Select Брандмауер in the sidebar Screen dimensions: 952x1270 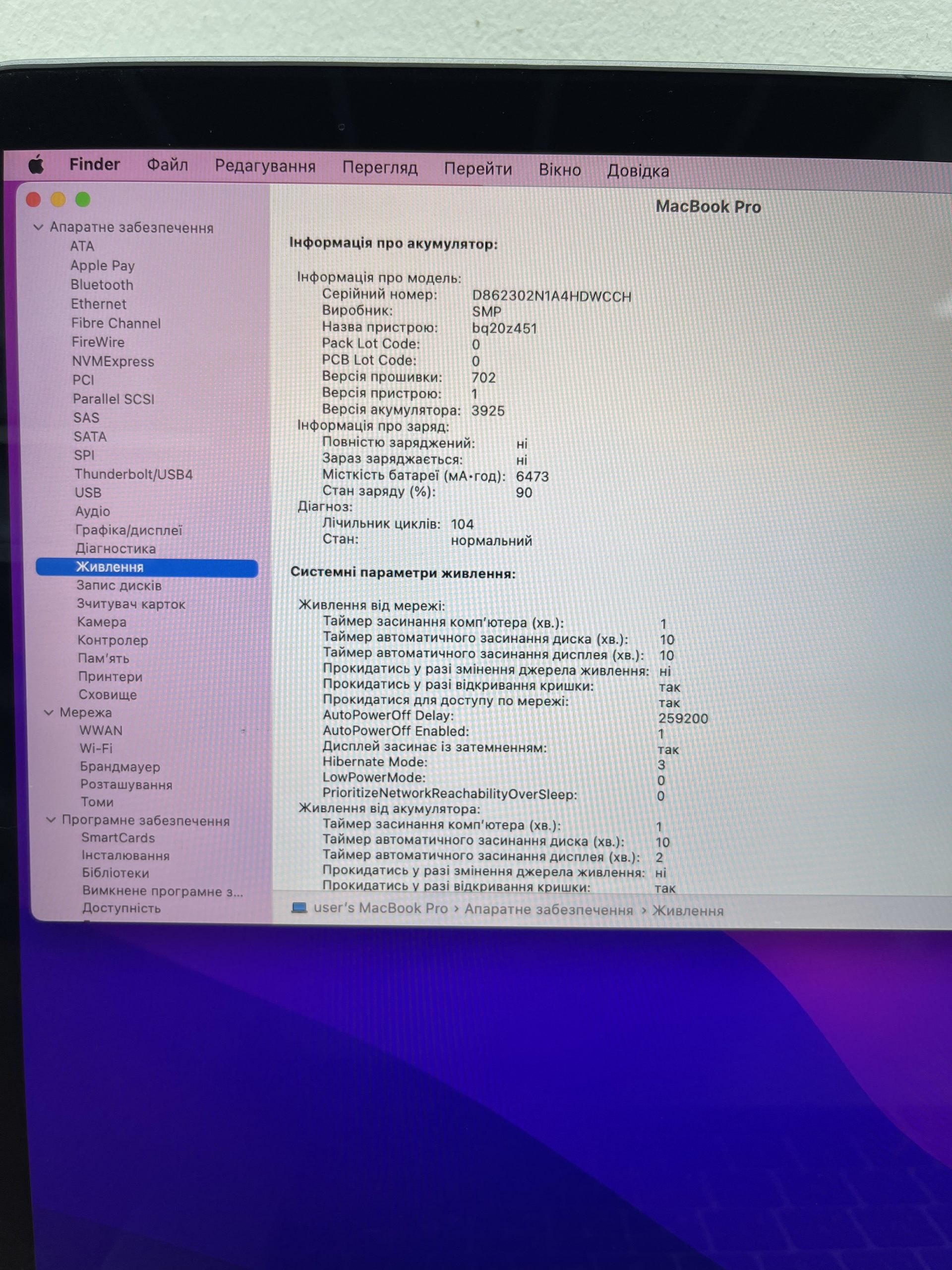(120, 766)
